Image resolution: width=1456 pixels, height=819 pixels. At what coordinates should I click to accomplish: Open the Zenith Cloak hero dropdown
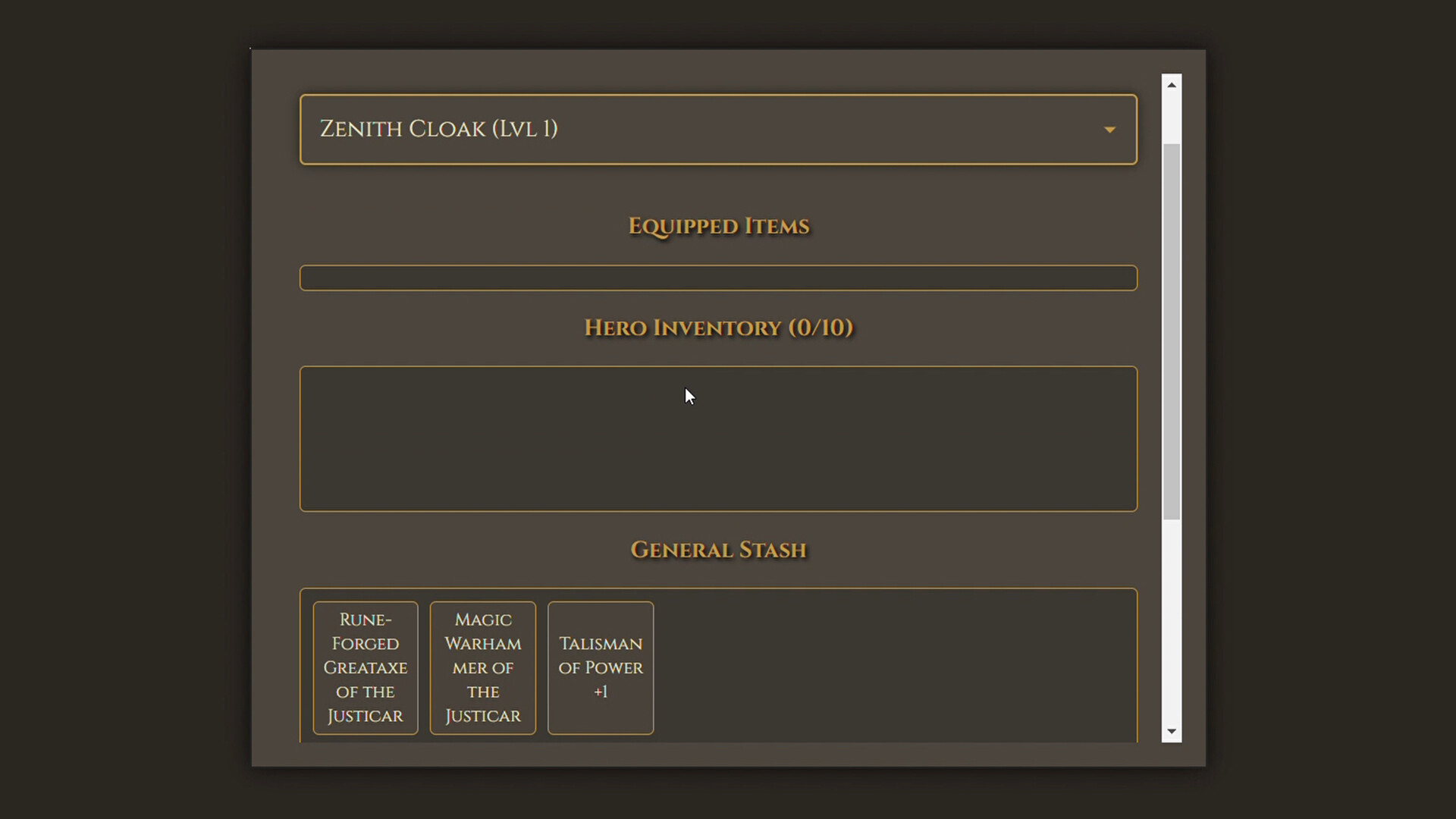pos(717,129)
